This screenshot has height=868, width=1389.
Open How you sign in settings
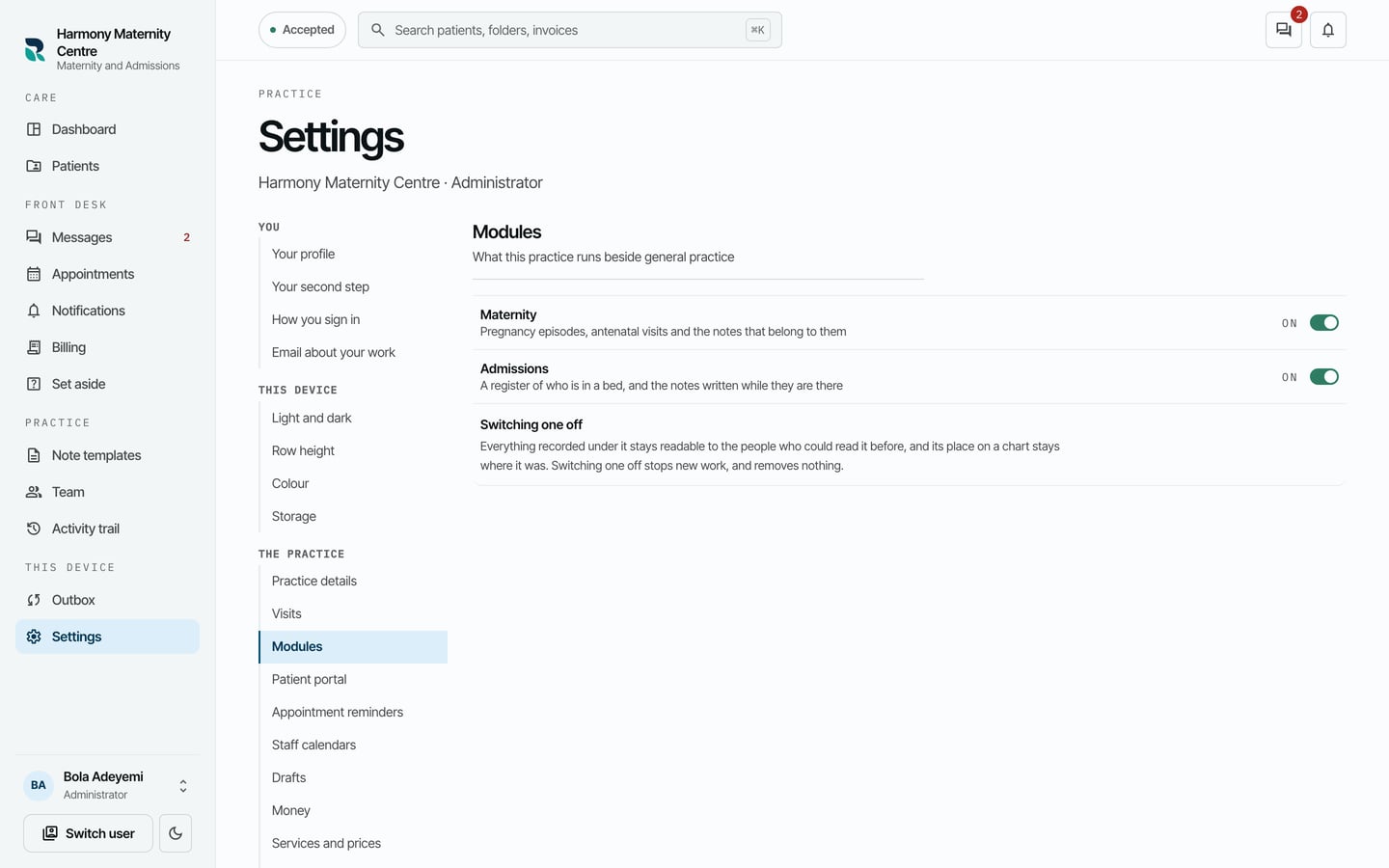point(353,320)
